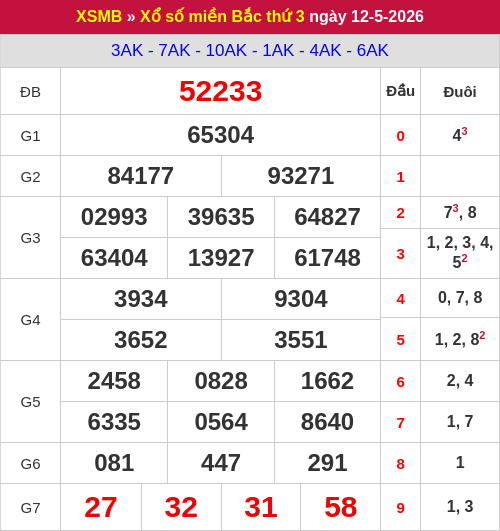Select G4 number 3551
Viewport: 500px width, 531px height.
pyautogui.click(x=301, y=340)
